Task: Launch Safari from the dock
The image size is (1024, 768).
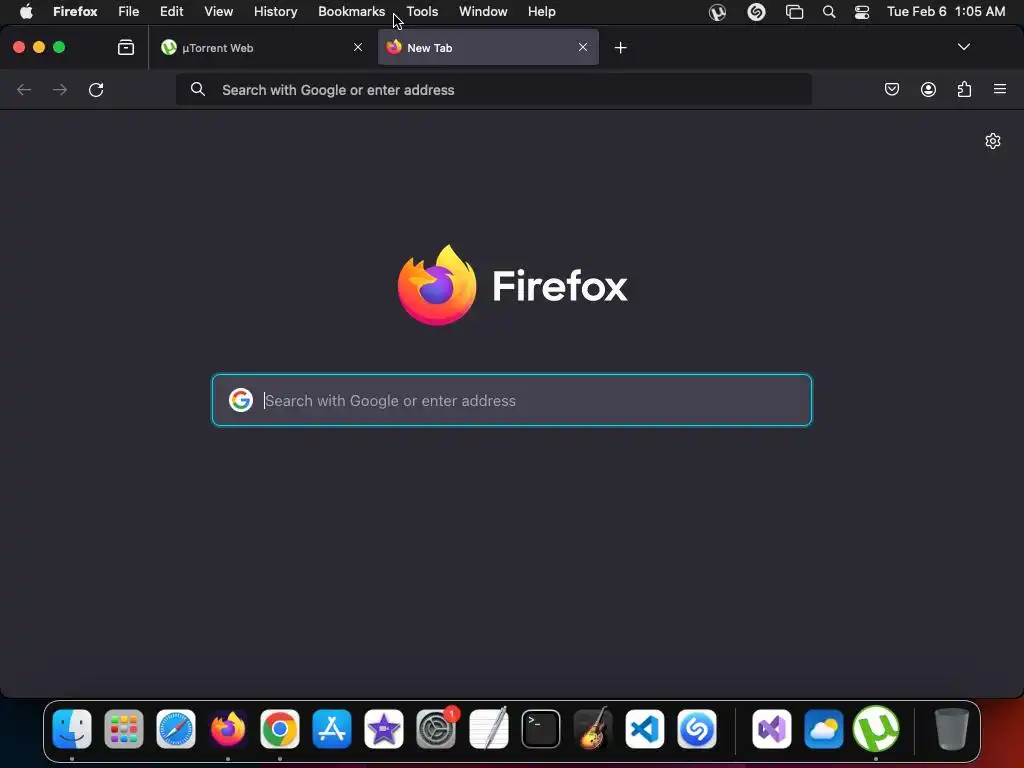Action: pos(176,729)
